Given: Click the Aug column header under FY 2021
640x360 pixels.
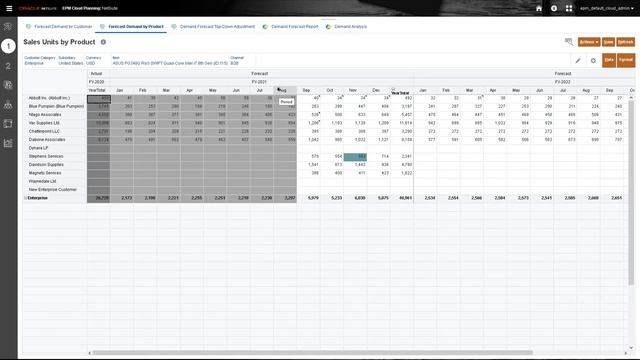Looking at the screenshot, I should coord(285,90).
